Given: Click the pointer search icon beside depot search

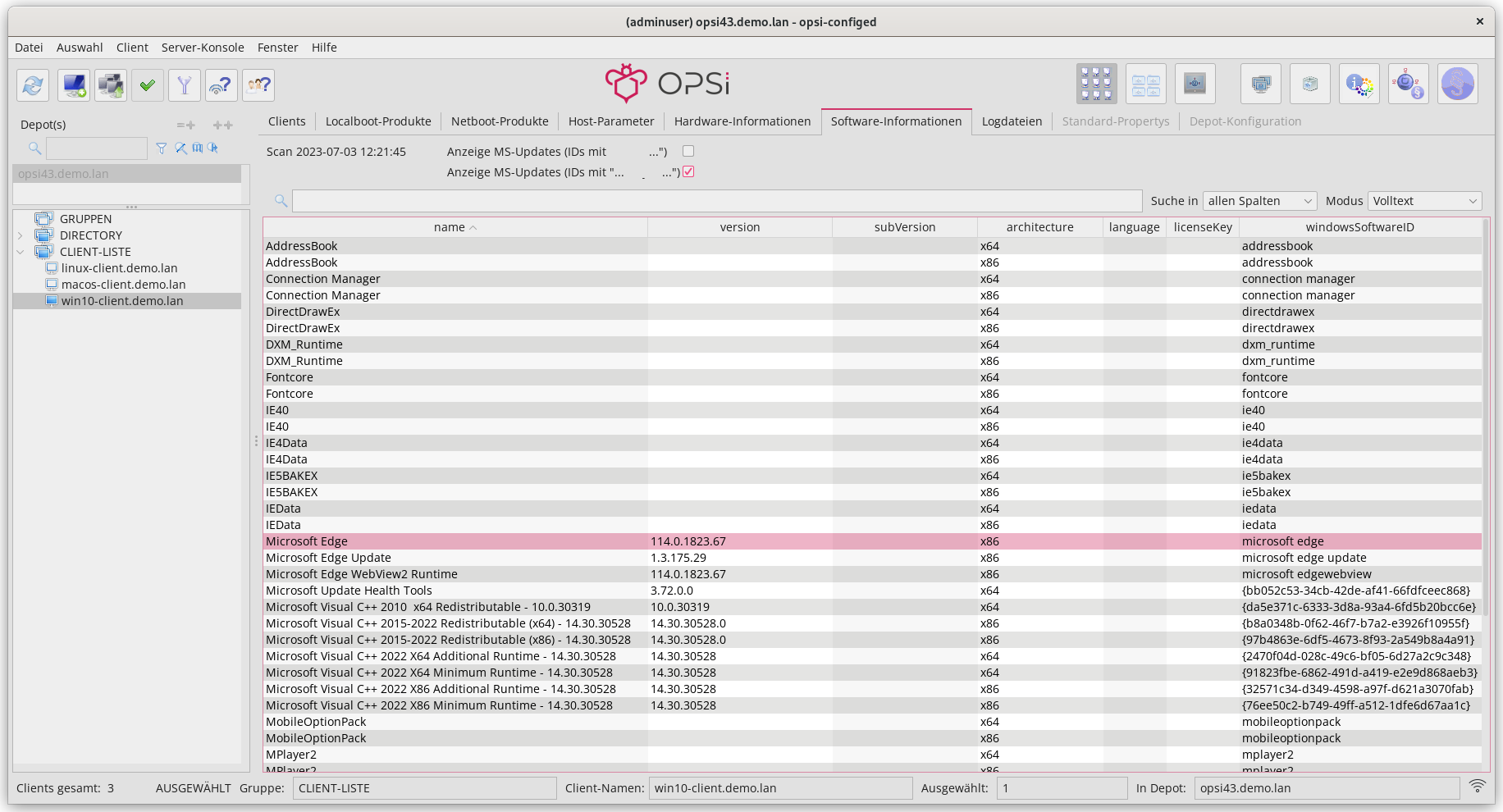Looking at the screenshot, I should 213,148.
